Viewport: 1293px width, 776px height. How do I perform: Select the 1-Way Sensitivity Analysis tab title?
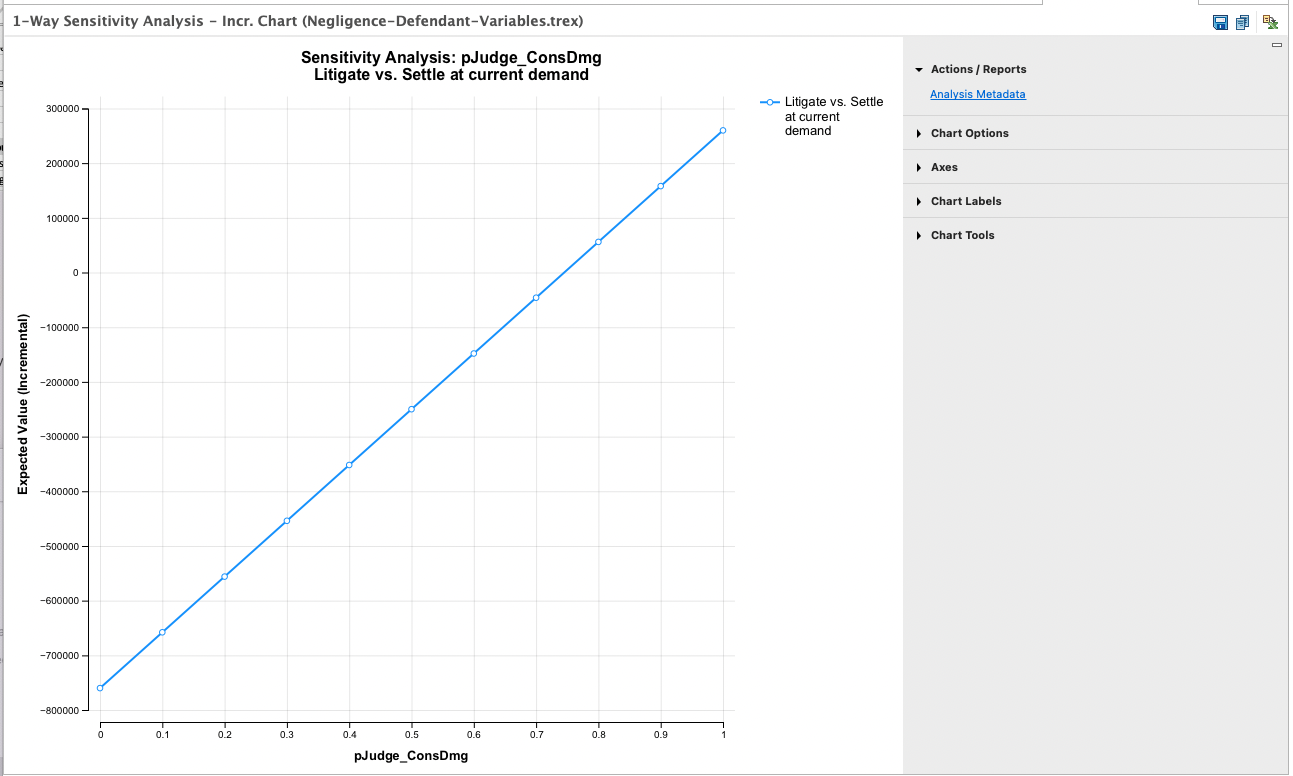coord(297,21)
